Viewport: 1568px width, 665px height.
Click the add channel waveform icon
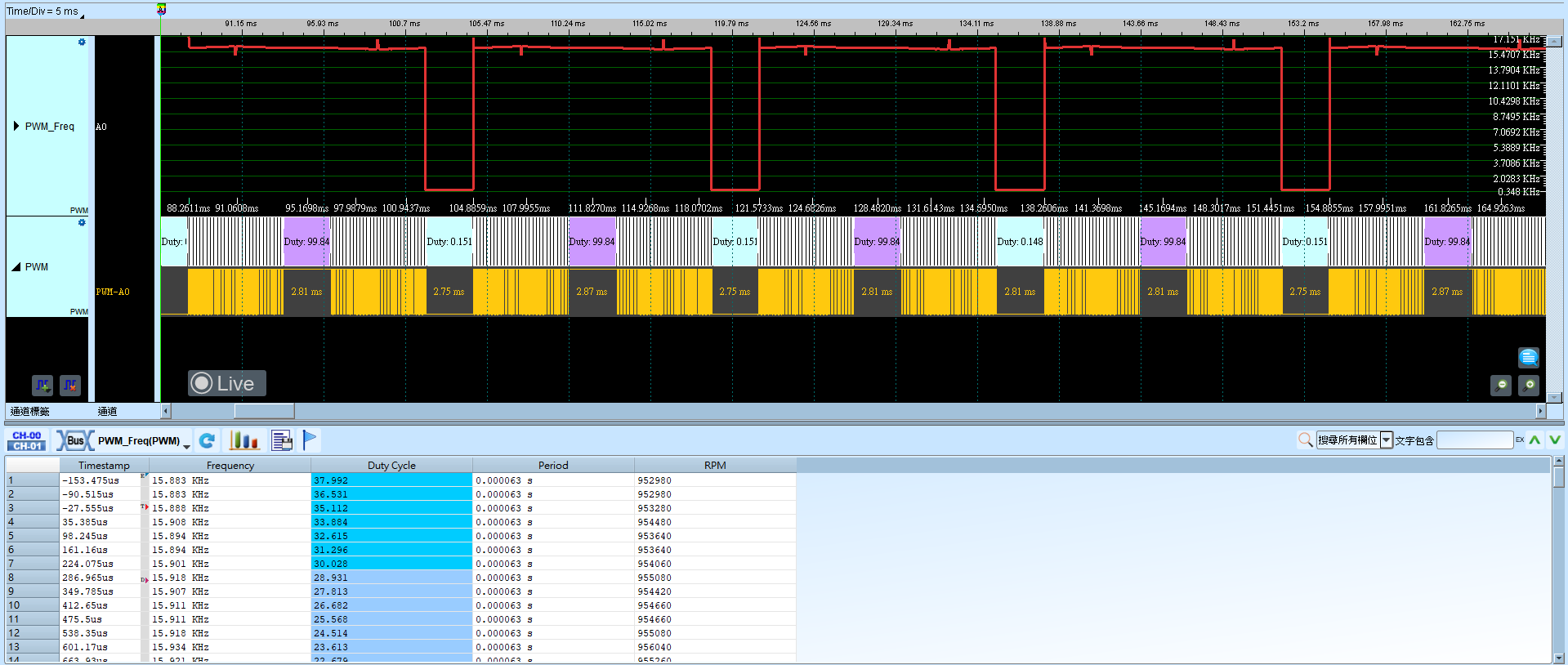point(42,385)
